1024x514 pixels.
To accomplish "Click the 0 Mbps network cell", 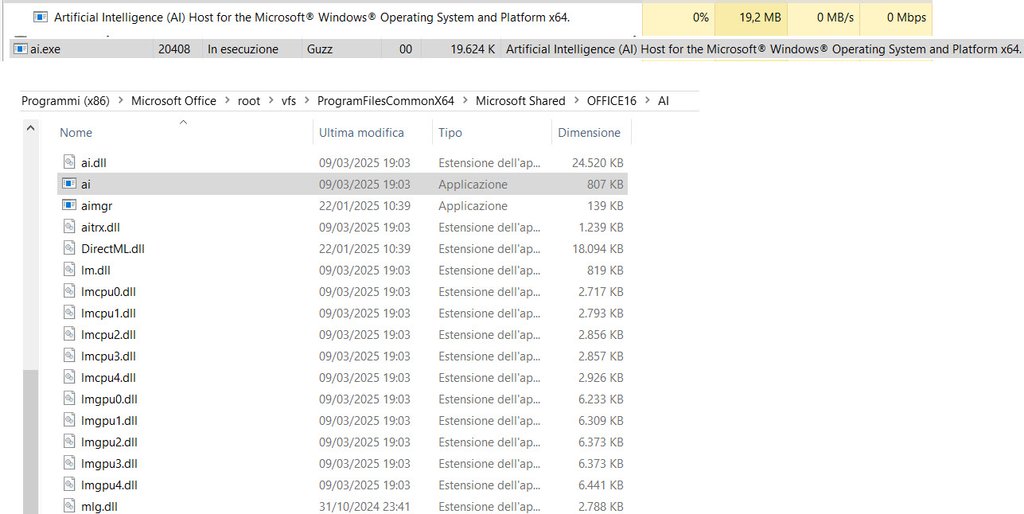I will point(896,18).
